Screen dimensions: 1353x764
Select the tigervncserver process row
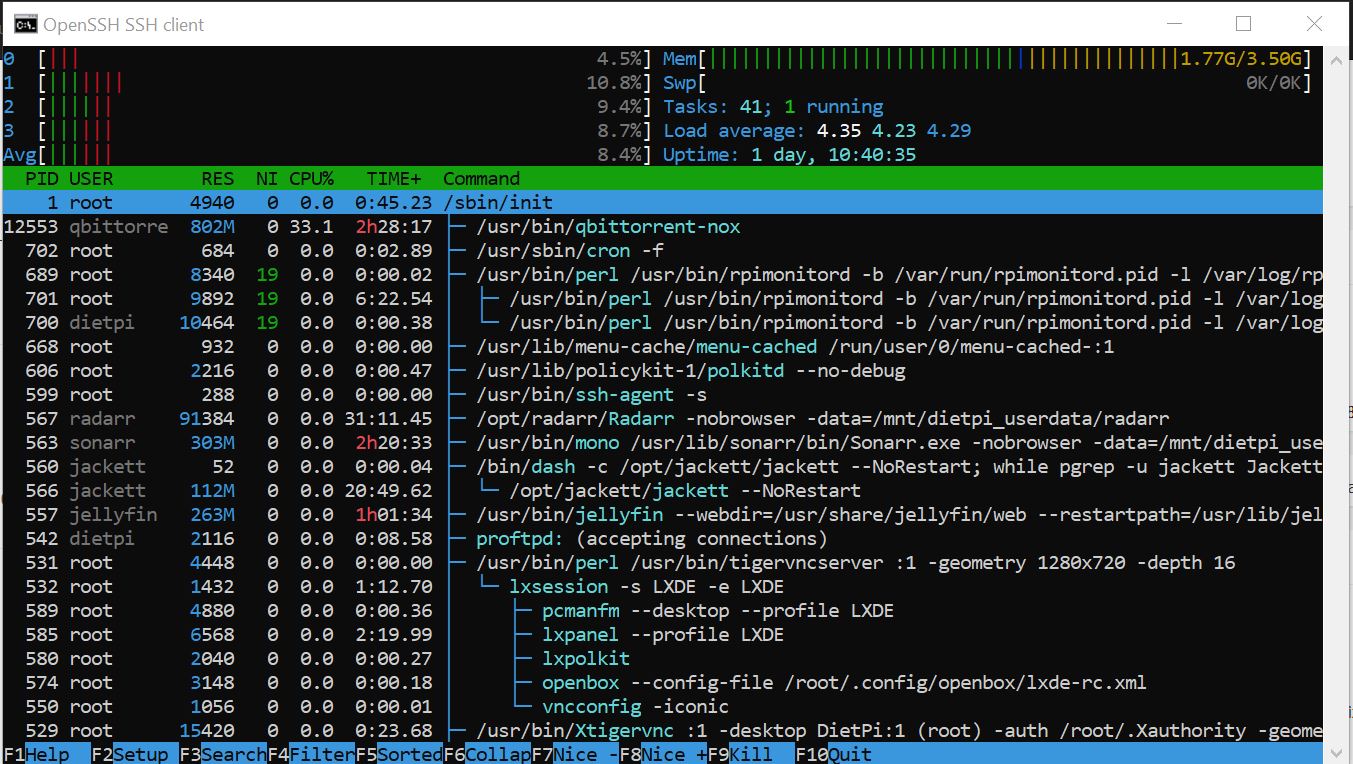pos(662,563)
